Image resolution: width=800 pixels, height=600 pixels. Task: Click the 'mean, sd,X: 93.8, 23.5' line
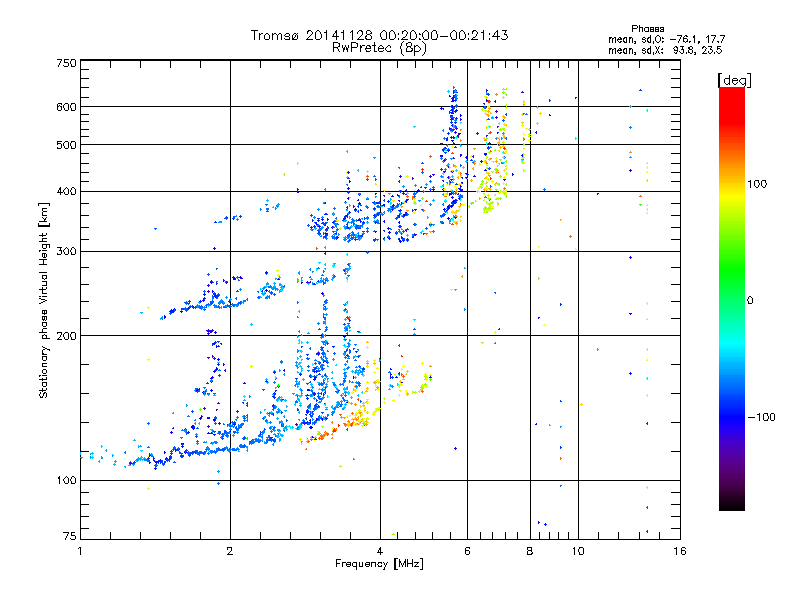665,50
